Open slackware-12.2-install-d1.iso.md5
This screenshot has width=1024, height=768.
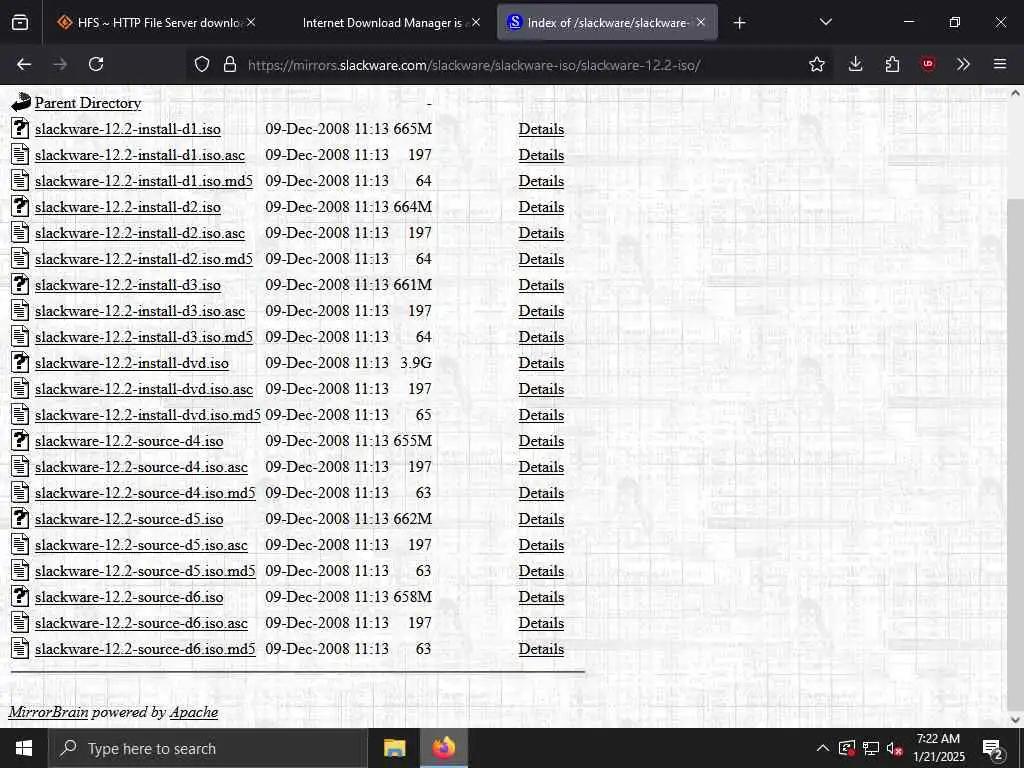(144, 181)
